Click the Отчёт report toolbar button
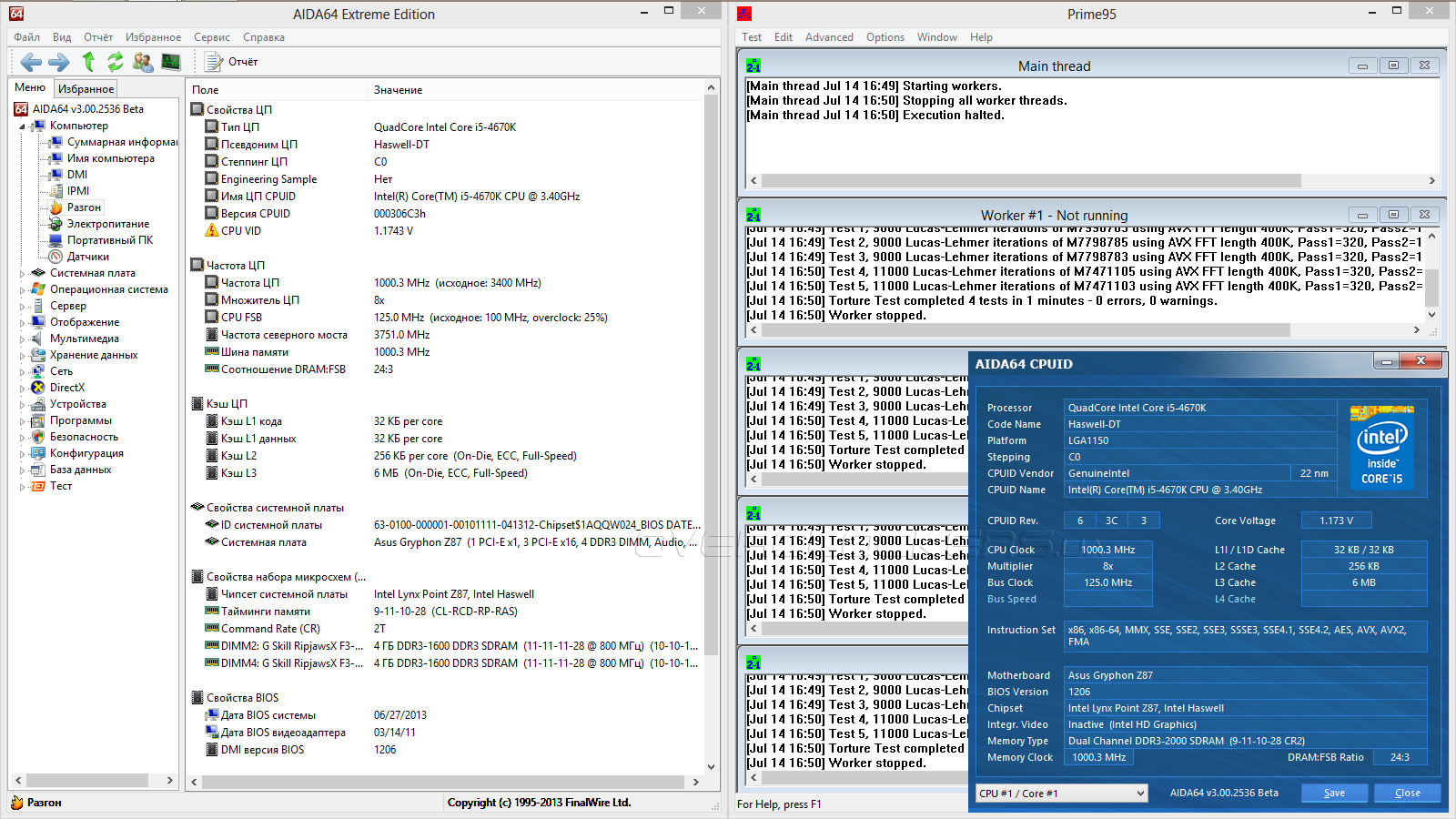 coord(232,62)
